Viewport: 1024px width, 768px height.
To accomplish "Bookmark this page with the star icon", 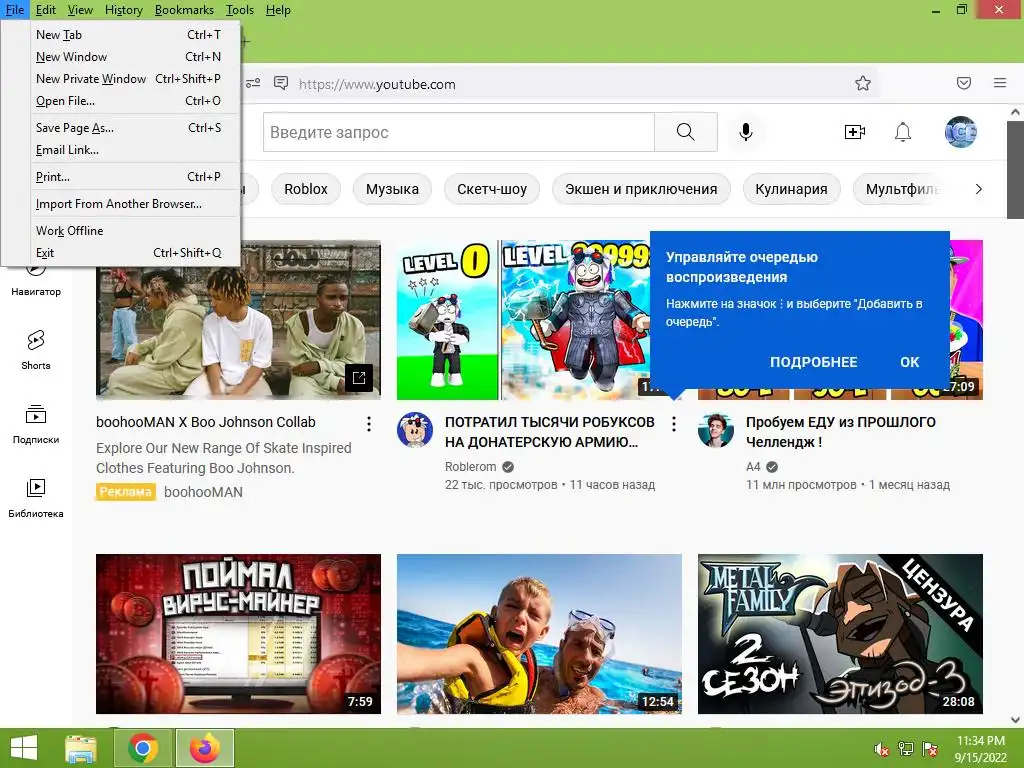I will point(863,83).
